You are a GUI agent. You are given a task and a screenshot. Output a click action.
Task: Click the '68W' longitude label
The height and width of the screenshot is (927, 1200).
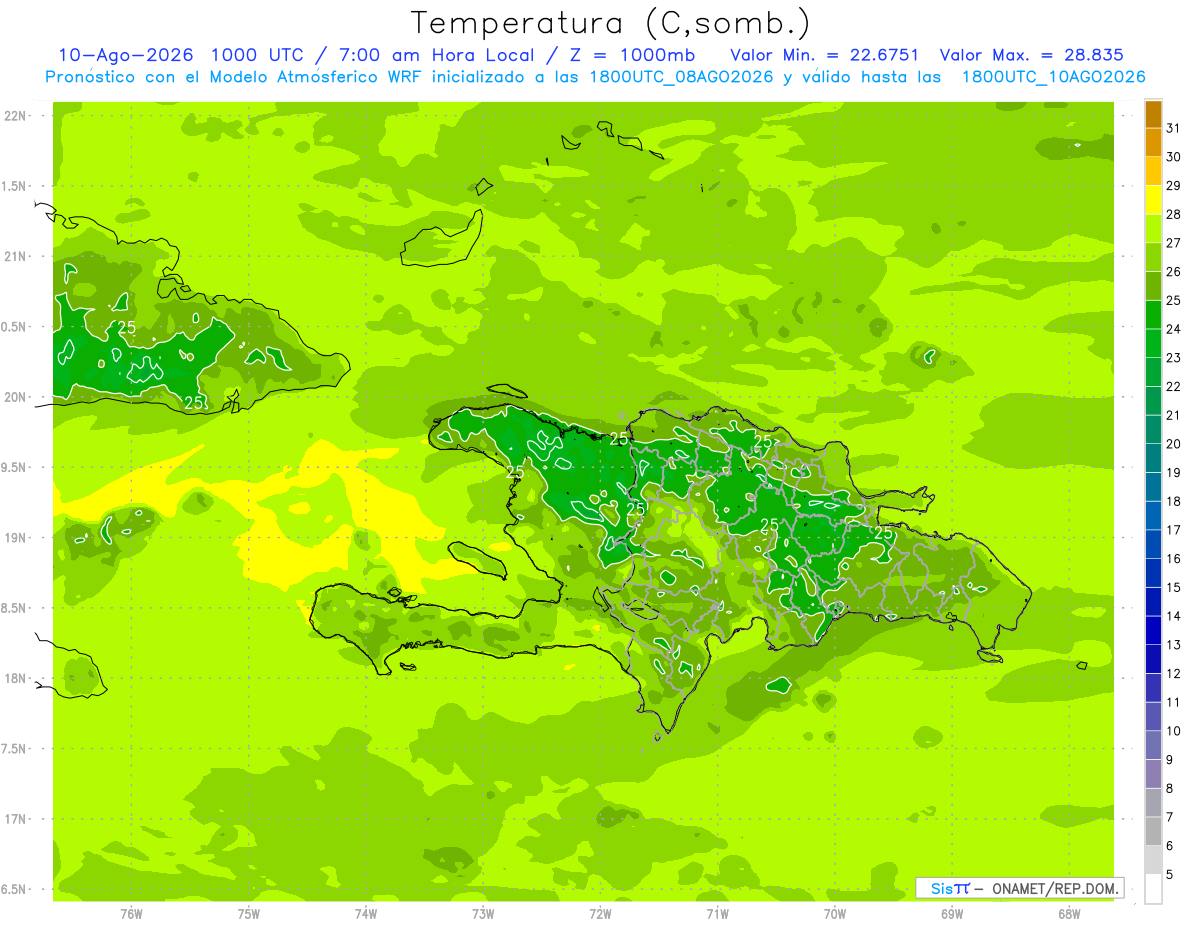pyautogui.click(x=1069, y=914)
